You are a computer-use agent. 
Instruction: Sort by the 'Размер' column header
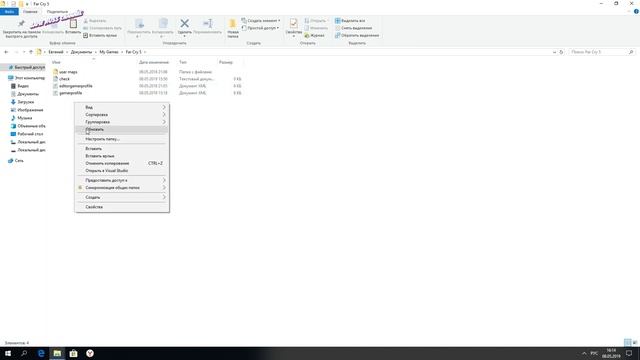[226, 62]
